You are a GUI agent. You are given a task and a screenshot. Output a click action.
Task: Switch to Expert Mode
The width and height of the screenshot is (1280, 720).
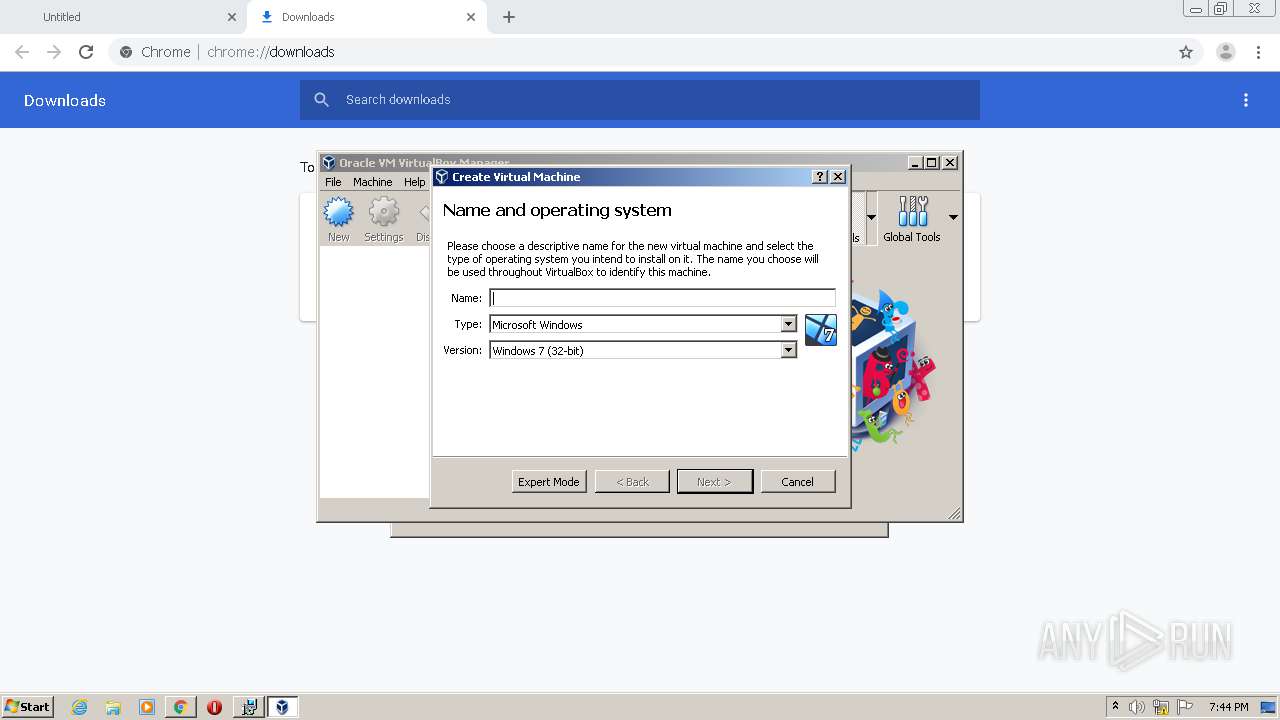(x=549, y=482)
